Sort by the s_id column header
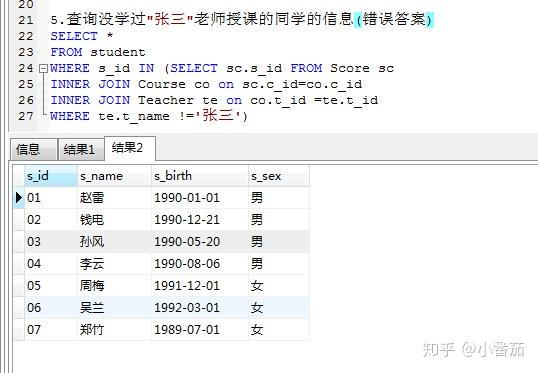Image resolution: width=538 pixels, height=373 pixels. pyautogui.click(x=51, y=176)
